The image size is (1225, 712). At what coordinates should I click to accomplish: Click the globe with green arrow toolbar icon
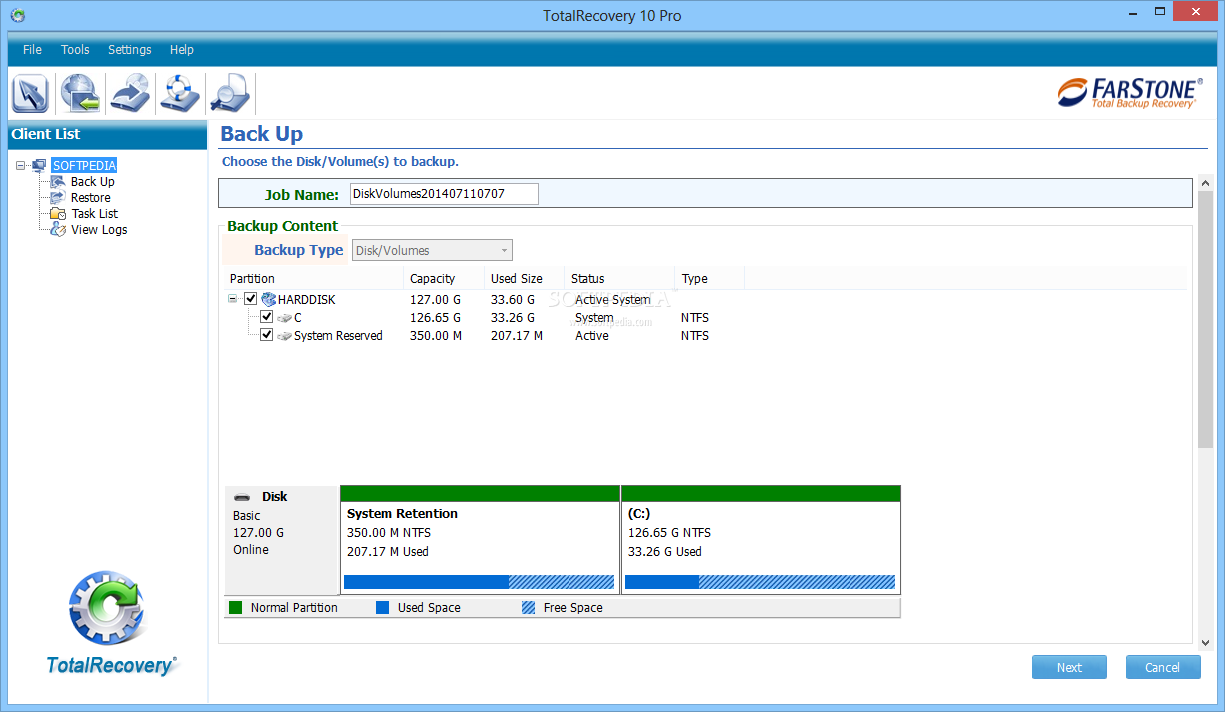pyautogui.click(x=80, y=93)
